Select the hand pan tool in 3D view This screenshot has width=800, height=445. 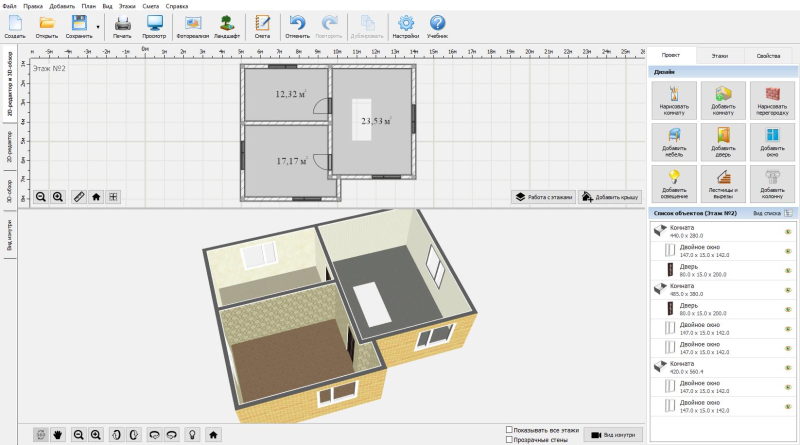click(x=59, y=435)
